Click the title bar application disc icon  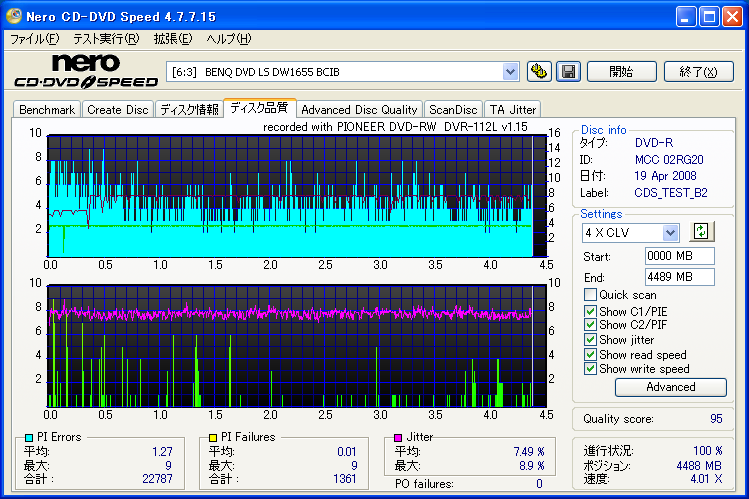[17, 17]
